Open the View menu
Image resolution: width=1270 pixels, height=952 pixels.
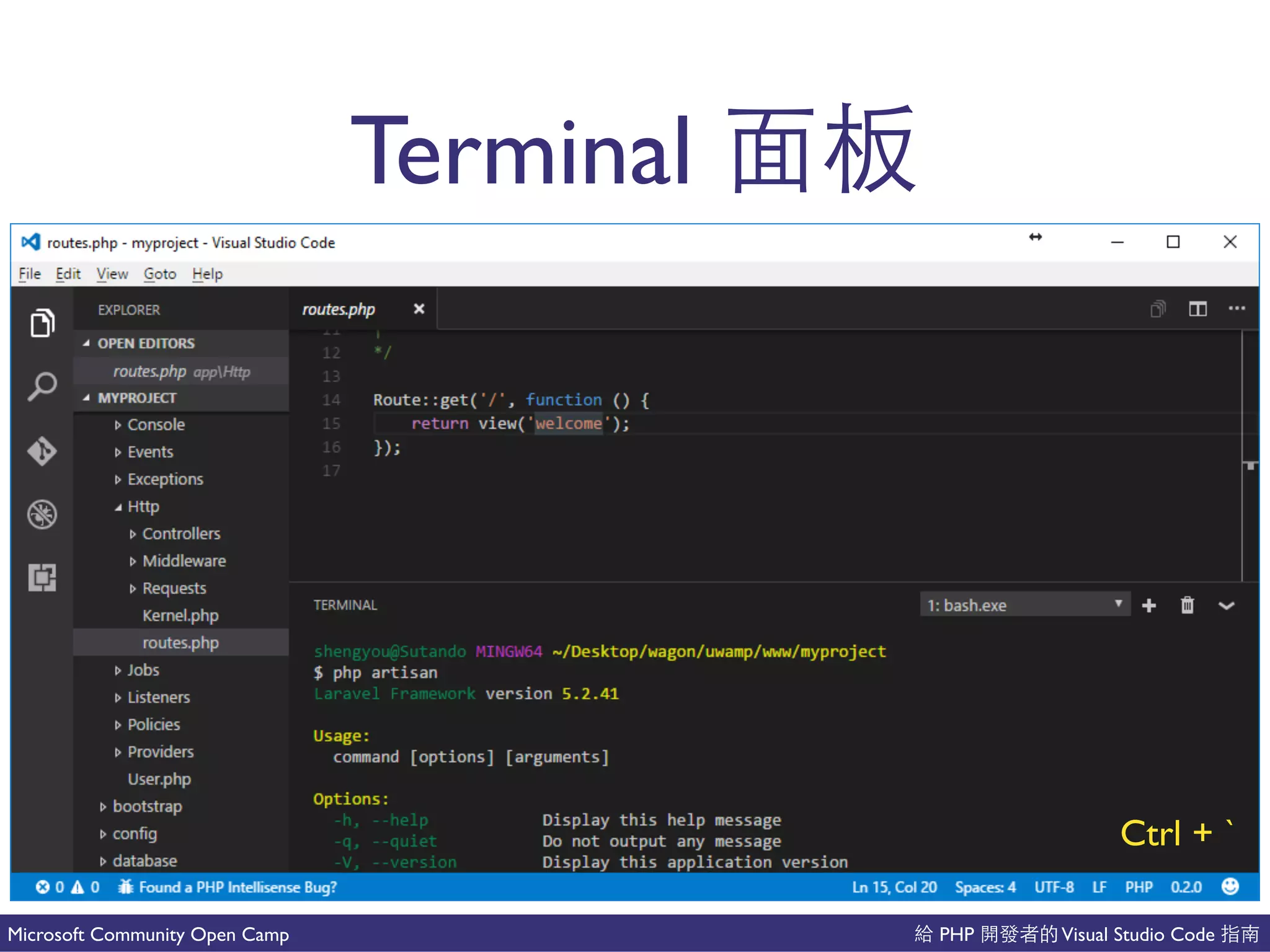(112, 274)
